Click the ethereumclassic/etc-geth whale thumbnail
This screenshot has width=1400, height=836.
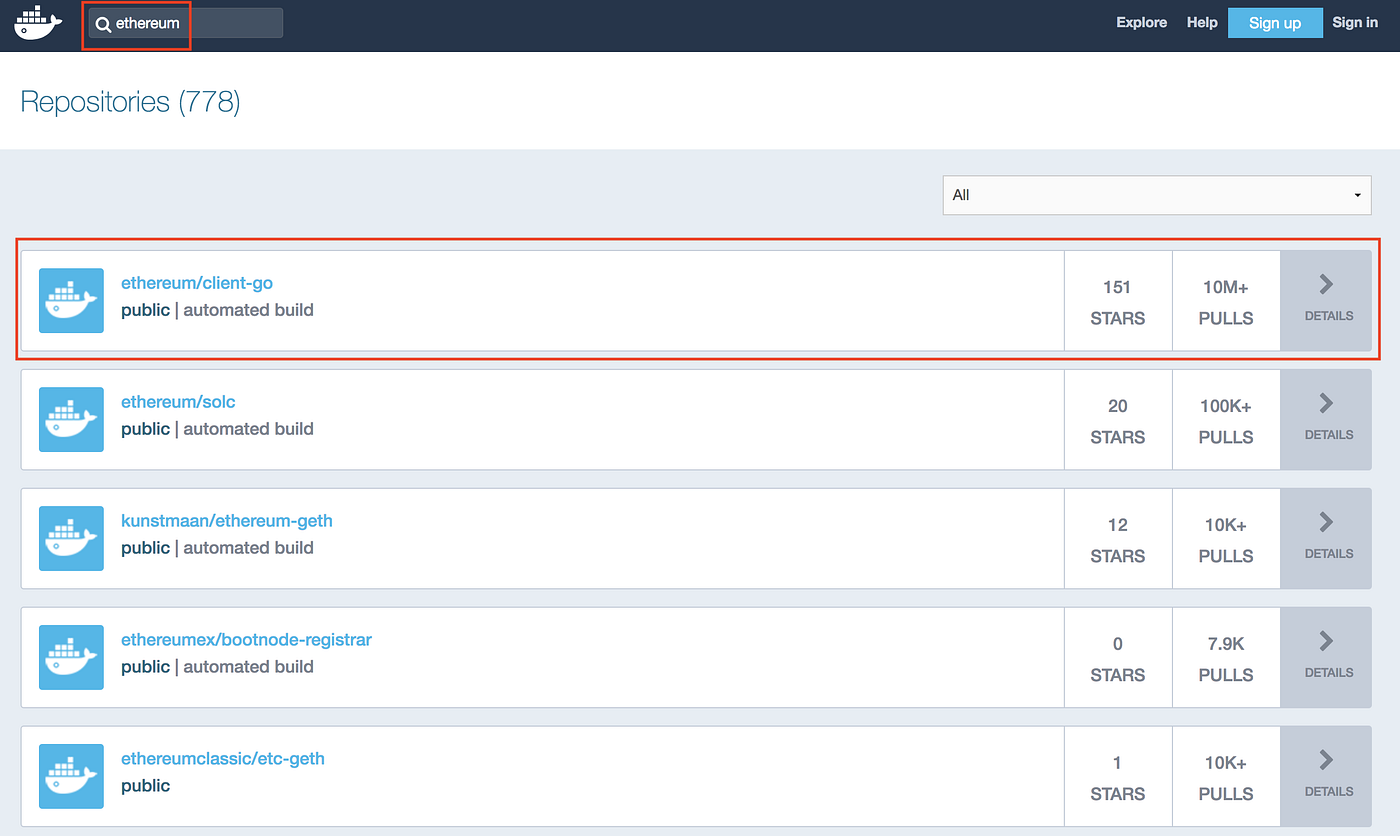pos(71,776)
